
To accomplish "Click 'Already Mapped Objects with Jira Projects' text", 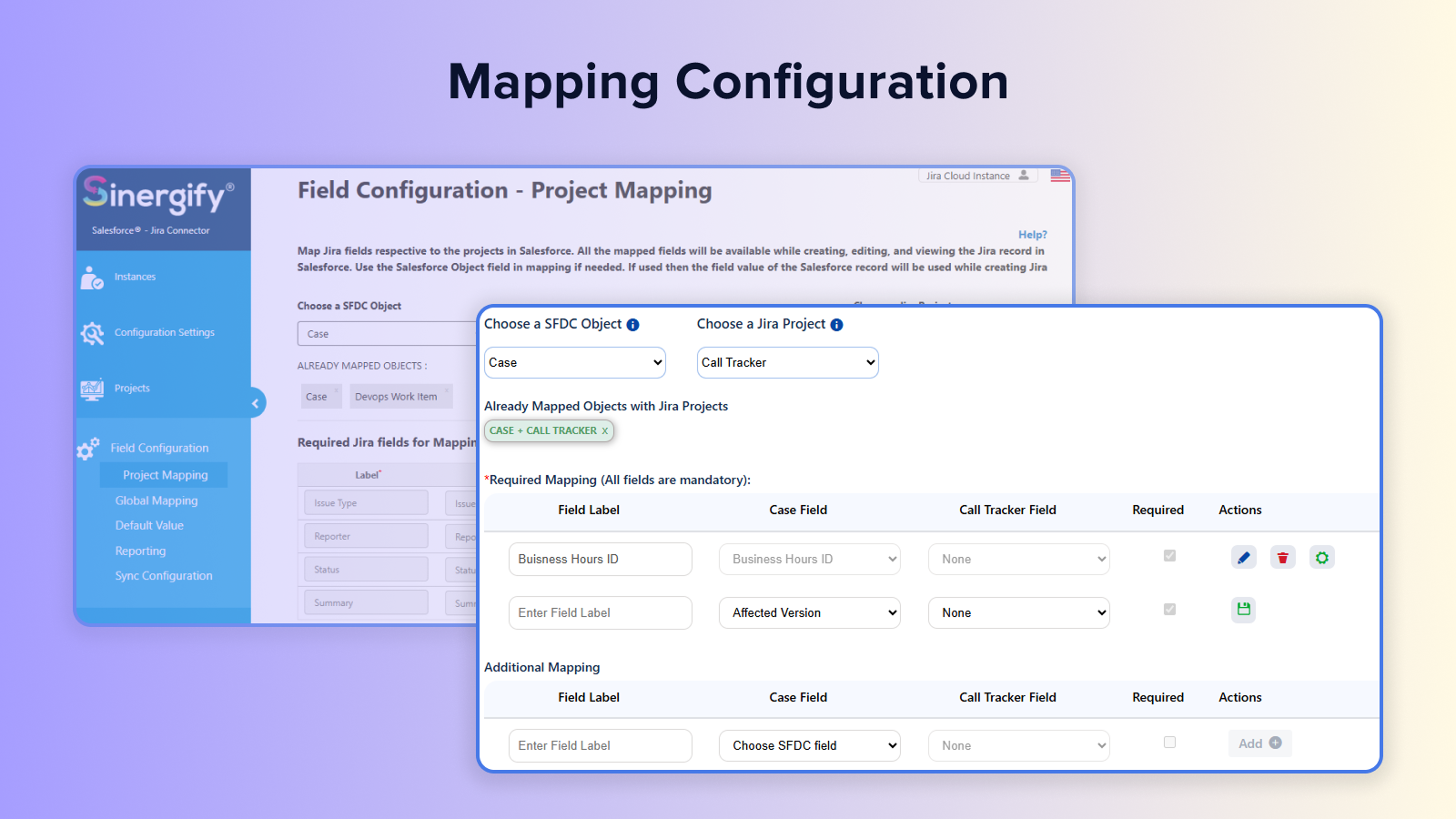I will pyautogui.click(x=606, y=406).
